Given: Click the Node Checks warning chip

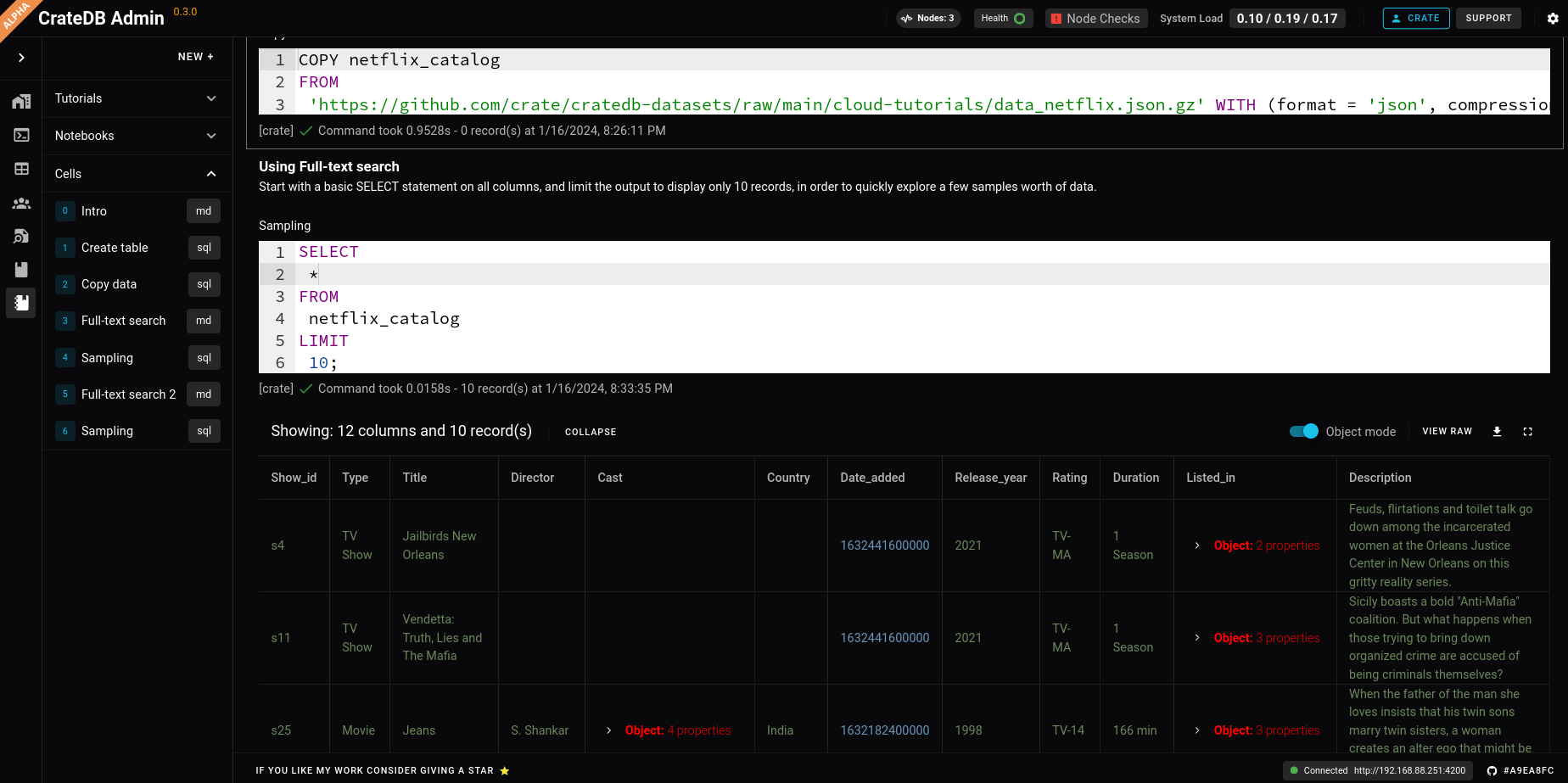Looking at the screenshot, I should click(1096, 19).
